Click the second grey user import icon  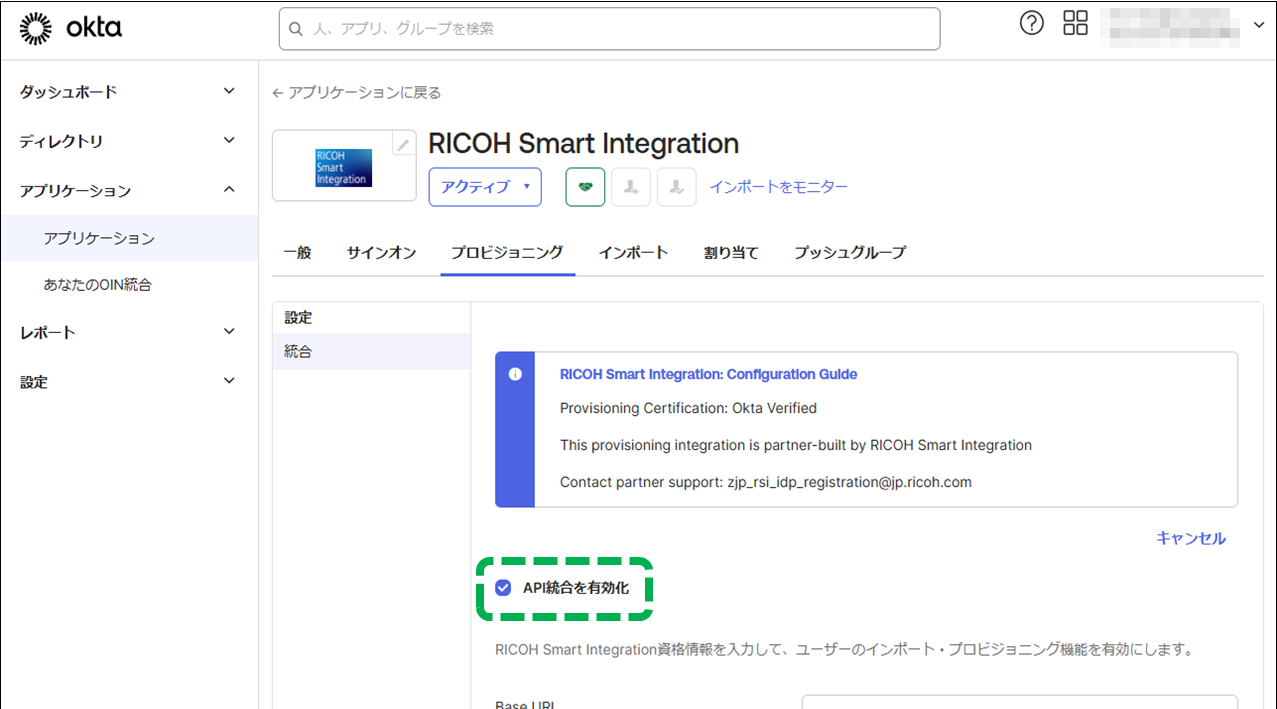click(677, 187)
